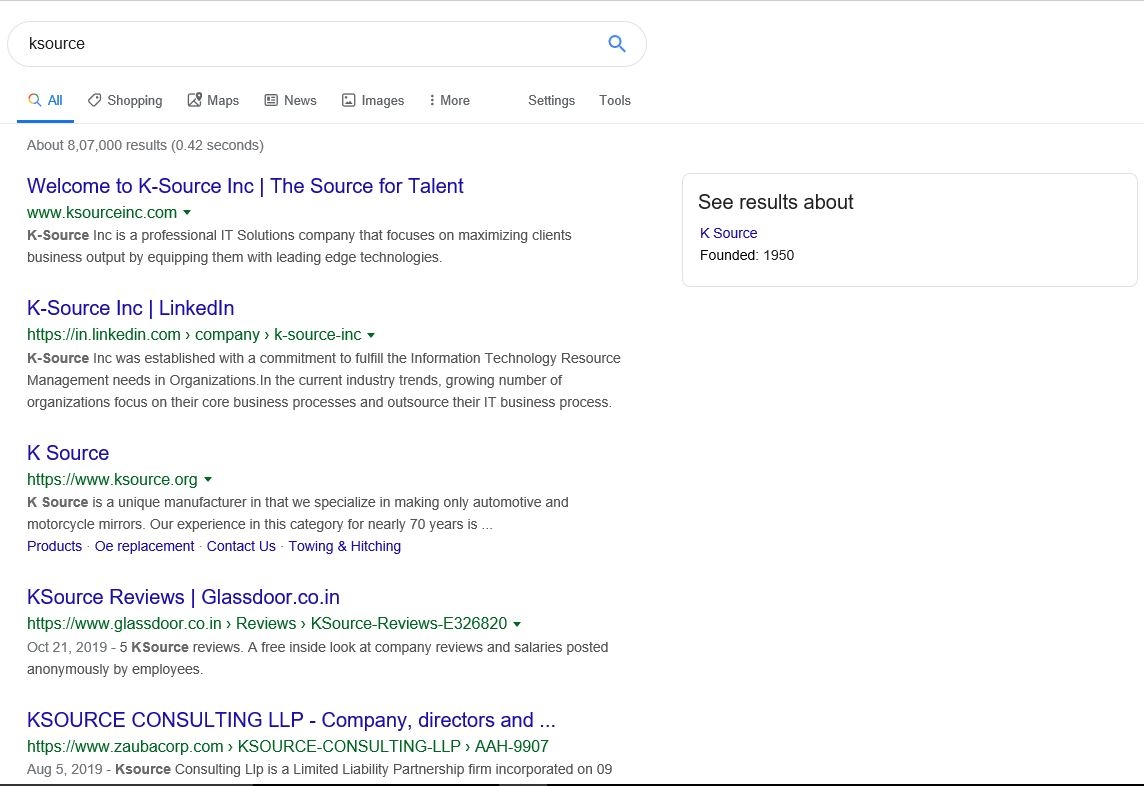
Task: Go to the Products sitelink
Action: coord(55,546)
